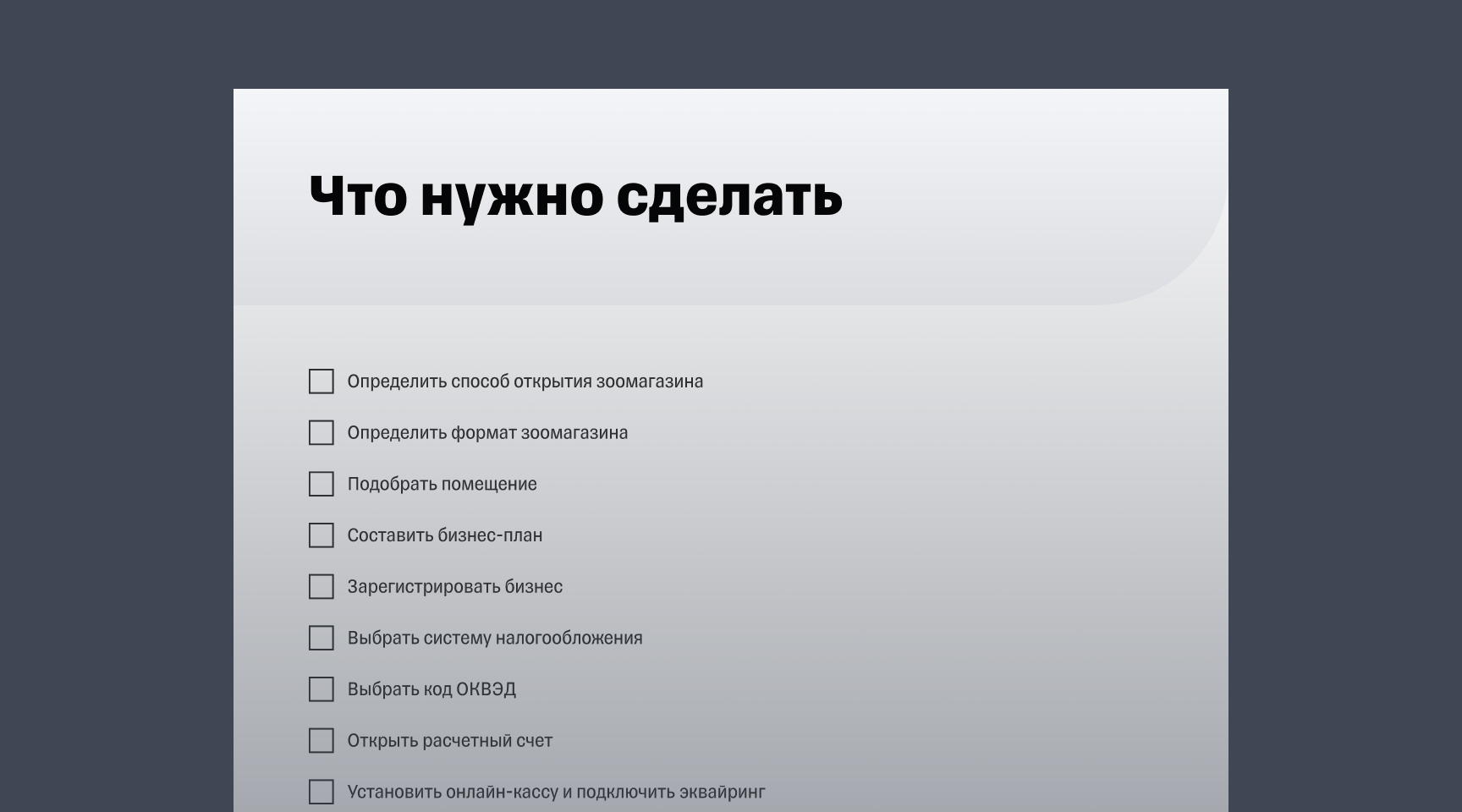The height and width of the screenshot is (812, 1462).
Task: Click the label «Определить способ открытия зоомагазина»
Action: pos(526,381)
